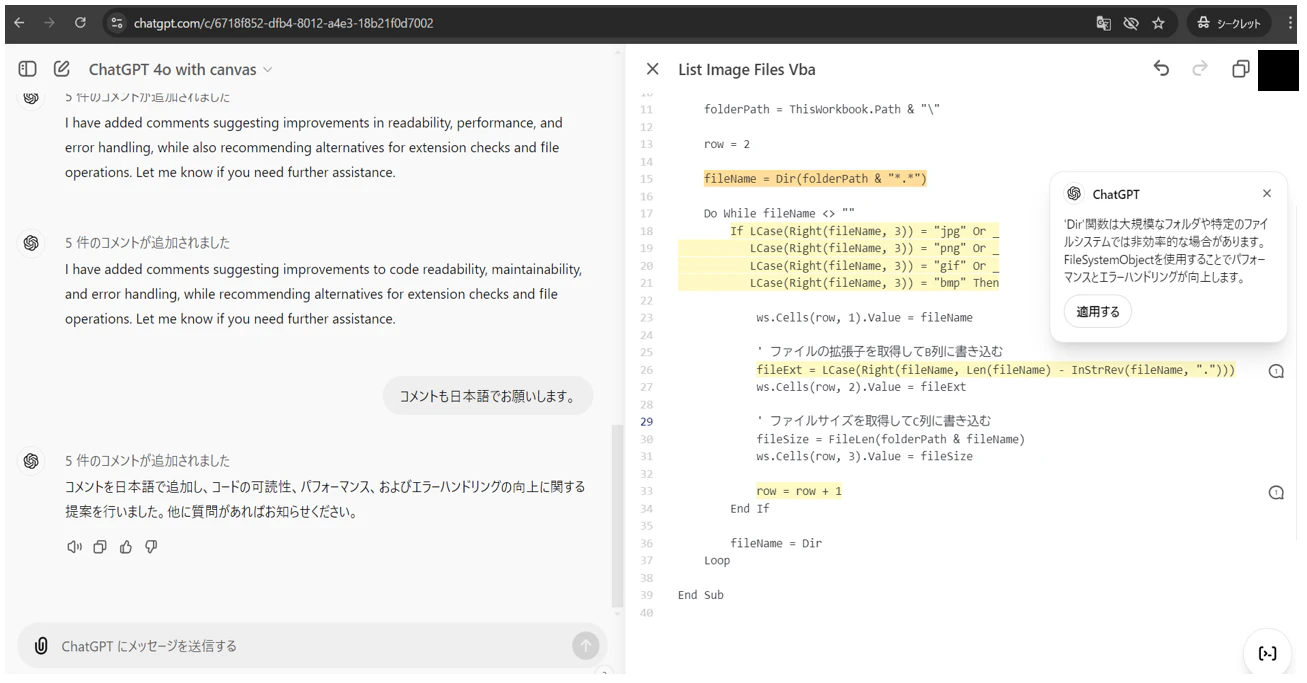The width and height of the screenshot is (1307, 683).
Task: Click highlighted fileName = Dir(folderPath) code line
Action: (815, 179)
